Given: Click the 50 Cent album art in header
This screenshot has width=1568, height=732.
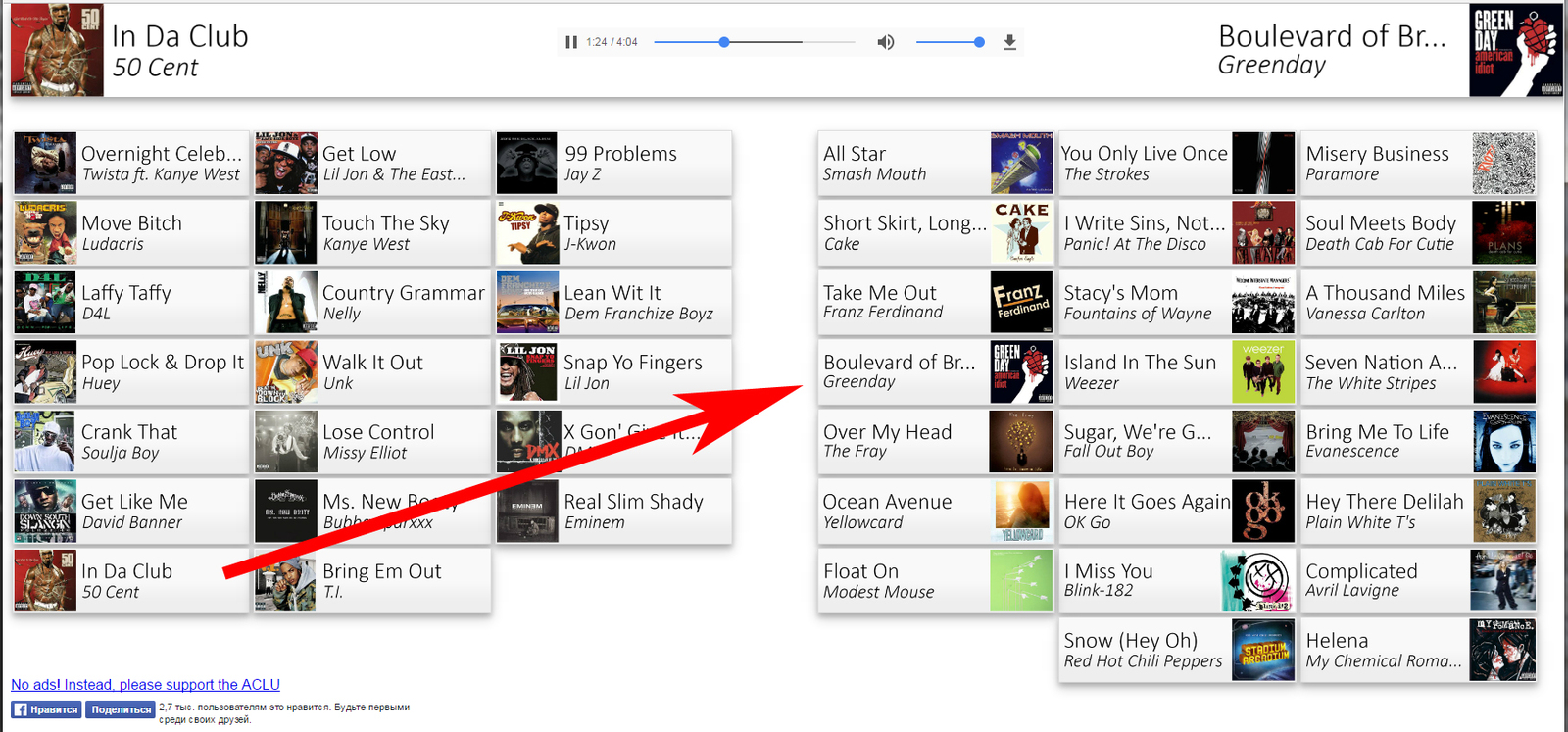Looking at the screenshot, I should tap(57, 51).
